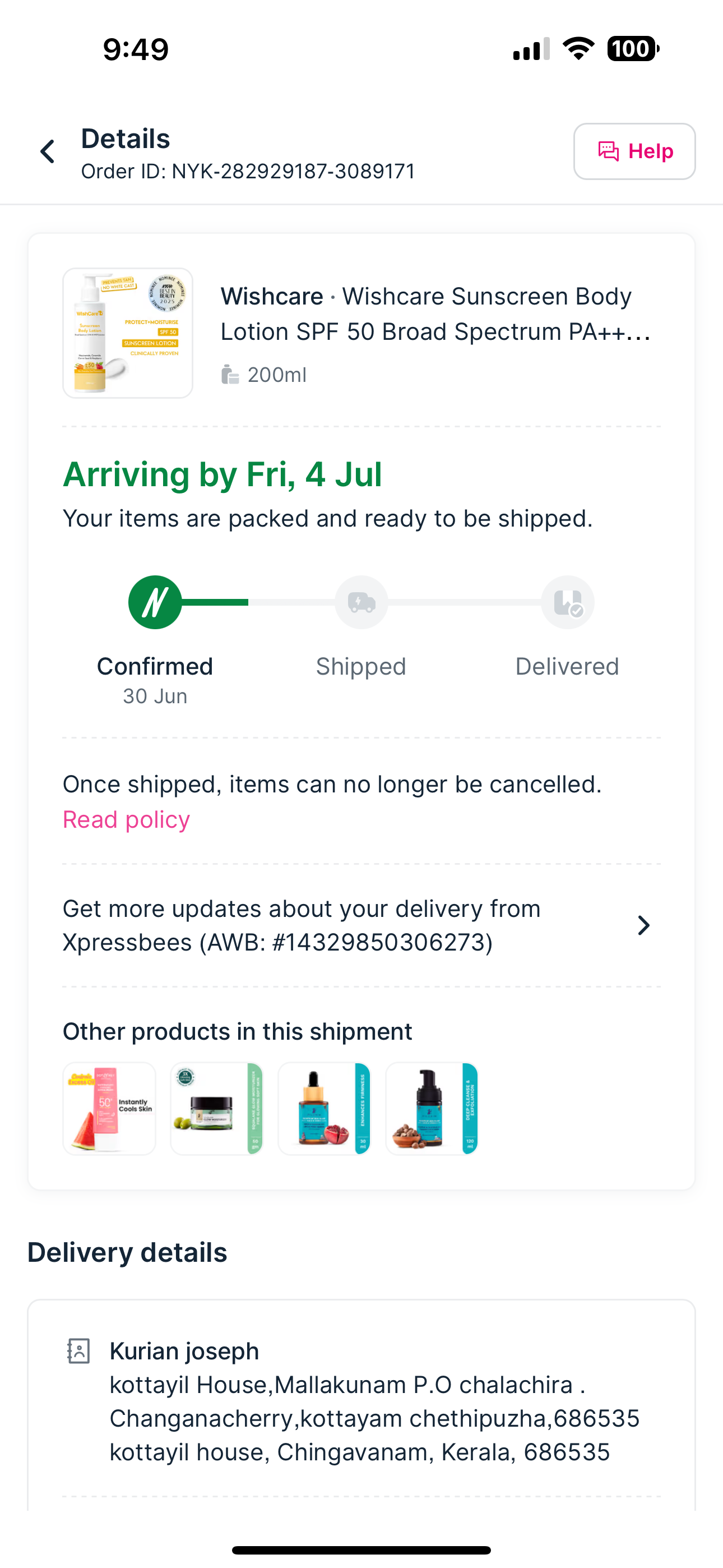Tap the battery indicator icon

click(633, 49)
